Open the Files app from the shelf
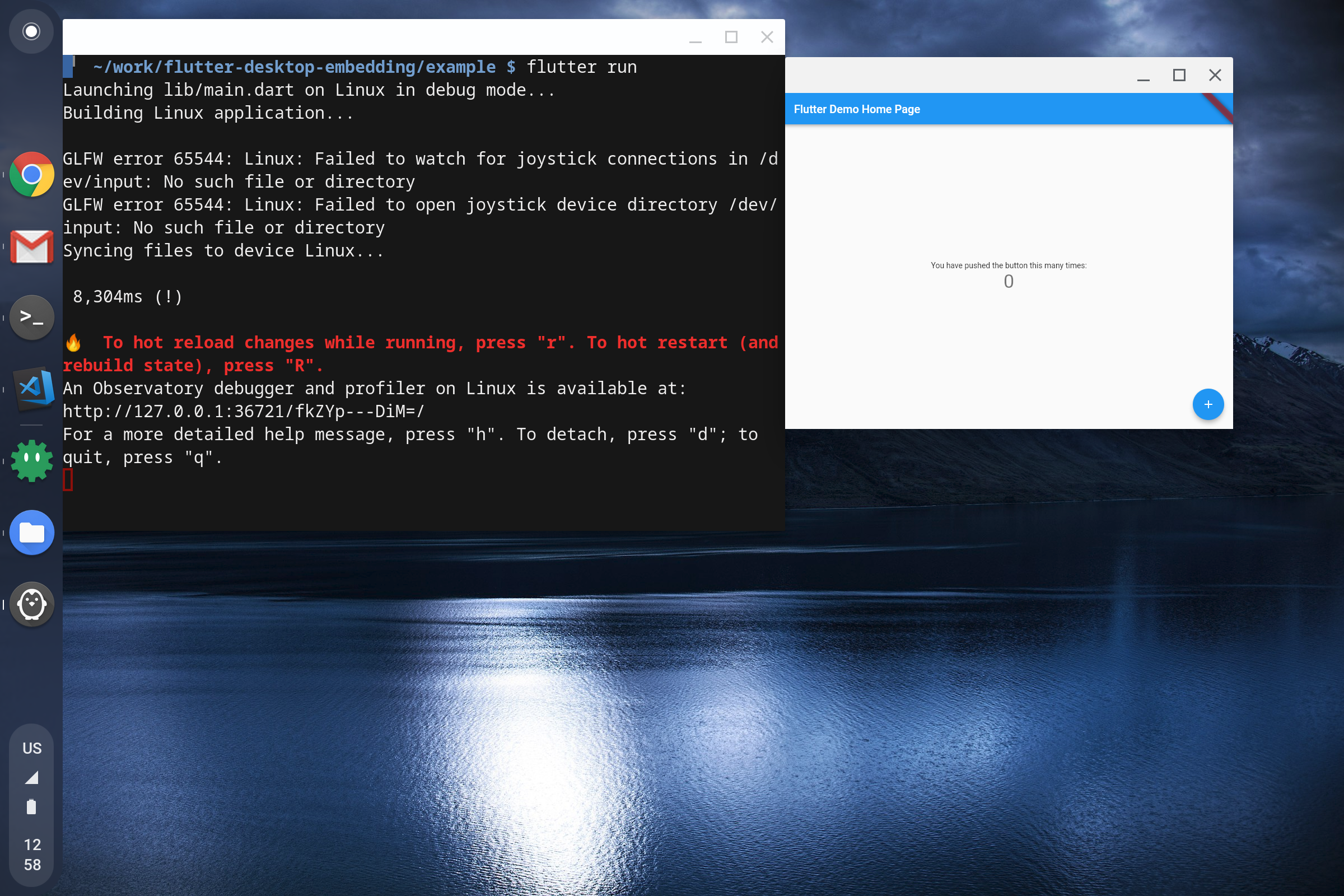The width and height of the screenshot is (1344, 896). [x=31, y=533]
